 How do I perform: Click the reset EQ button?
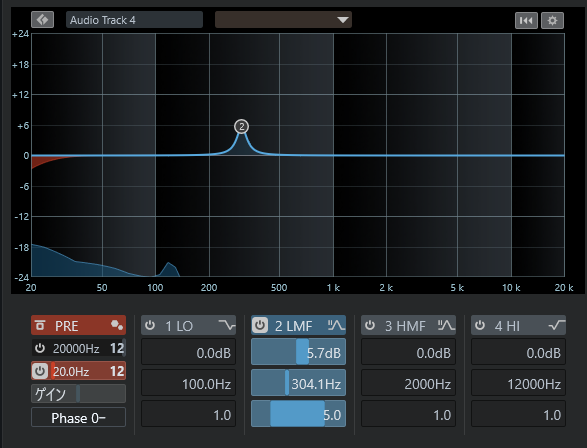pyautogui.click(x=526, y=20)
